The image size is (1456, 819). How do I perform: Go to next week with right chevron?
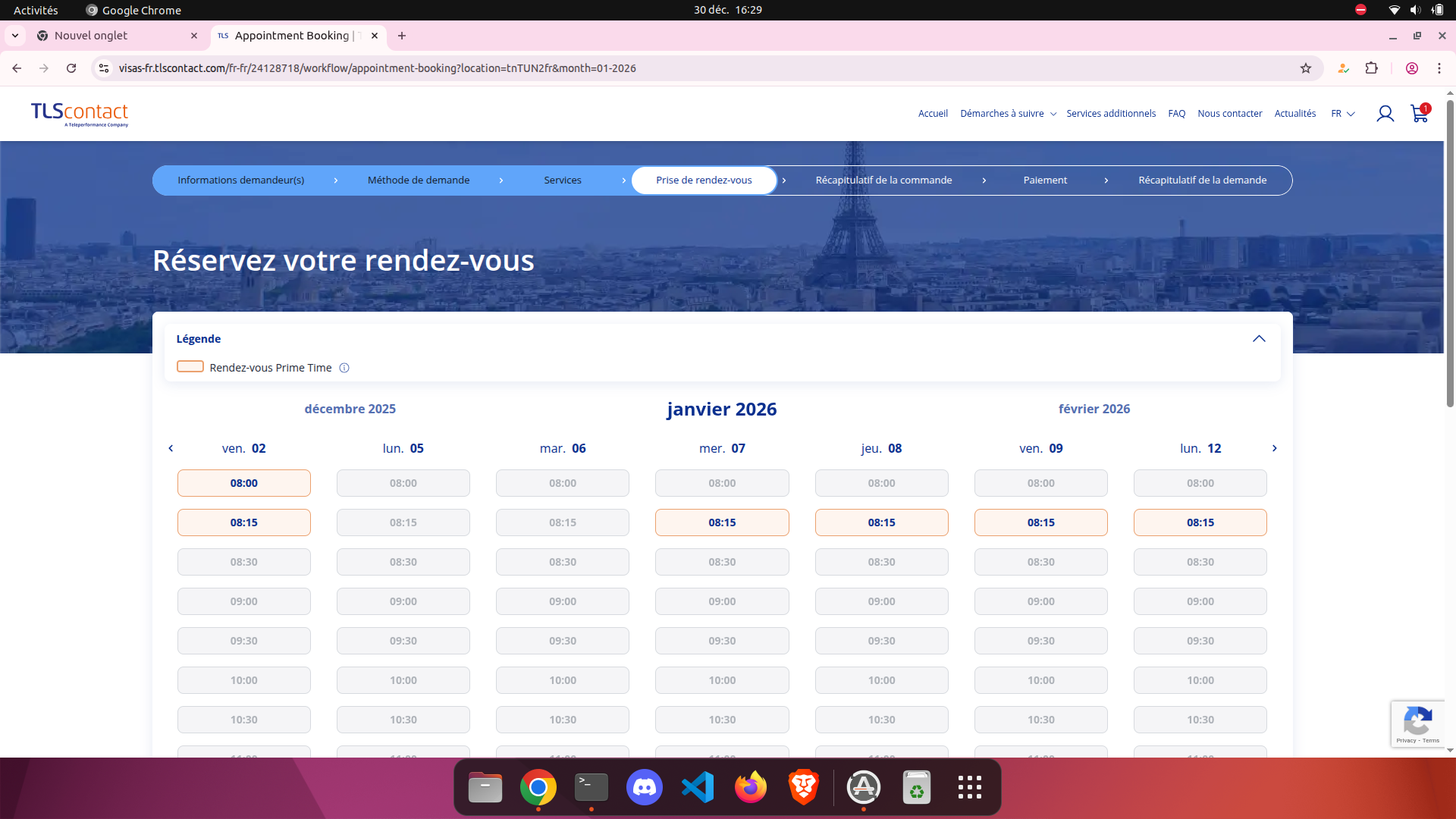(1275, 449)
